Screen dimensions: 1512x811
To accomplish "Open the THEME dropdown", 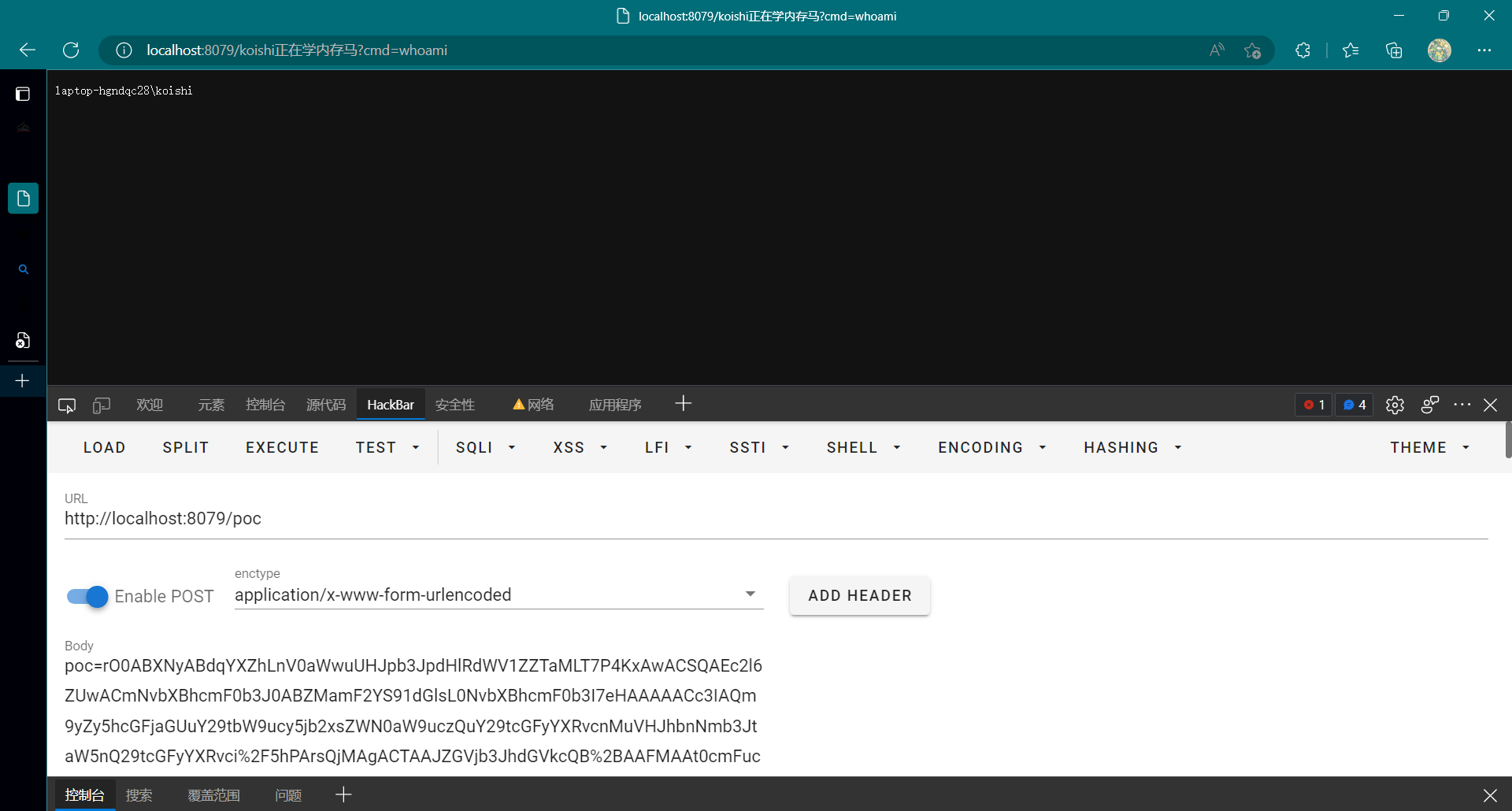I will click(1429, 447).
